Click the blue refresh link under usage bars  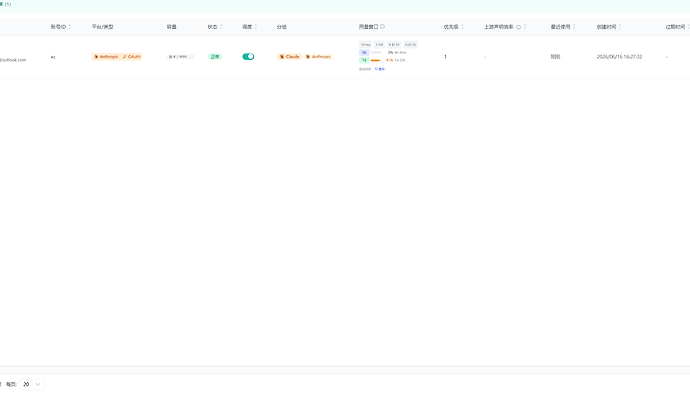coord(380,69)
